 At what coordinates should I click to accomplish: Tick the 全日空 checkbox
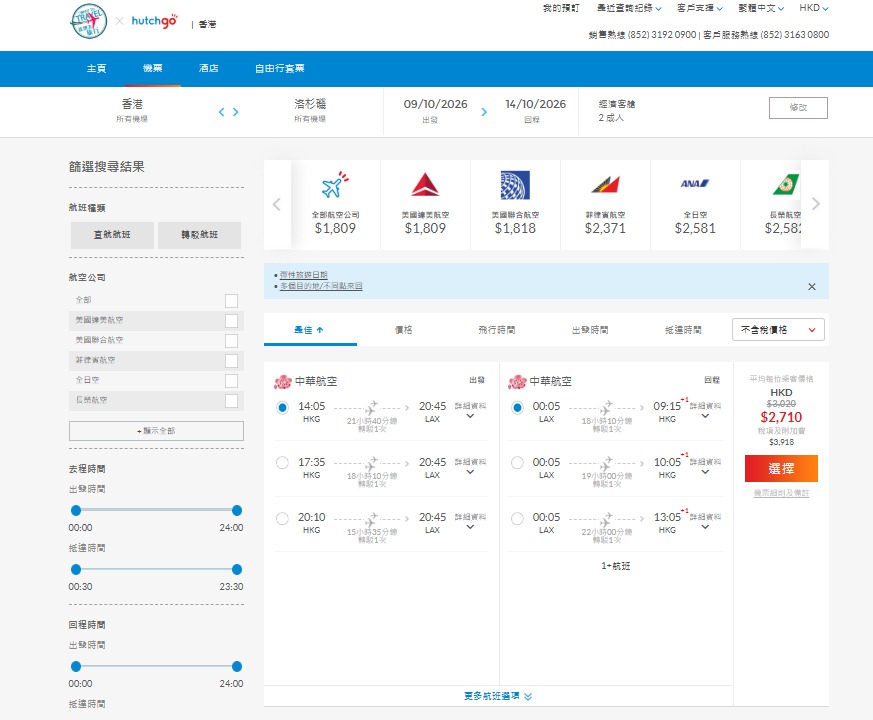click(x=232, y=381)
